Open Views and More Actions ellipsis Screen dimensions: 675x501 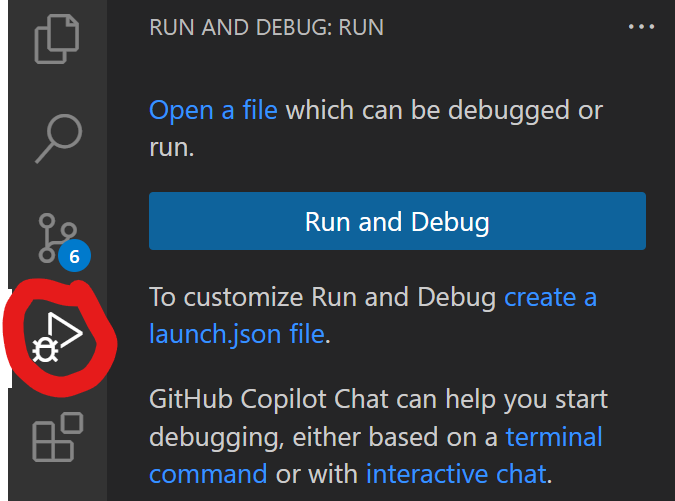[x=641, y=27]
